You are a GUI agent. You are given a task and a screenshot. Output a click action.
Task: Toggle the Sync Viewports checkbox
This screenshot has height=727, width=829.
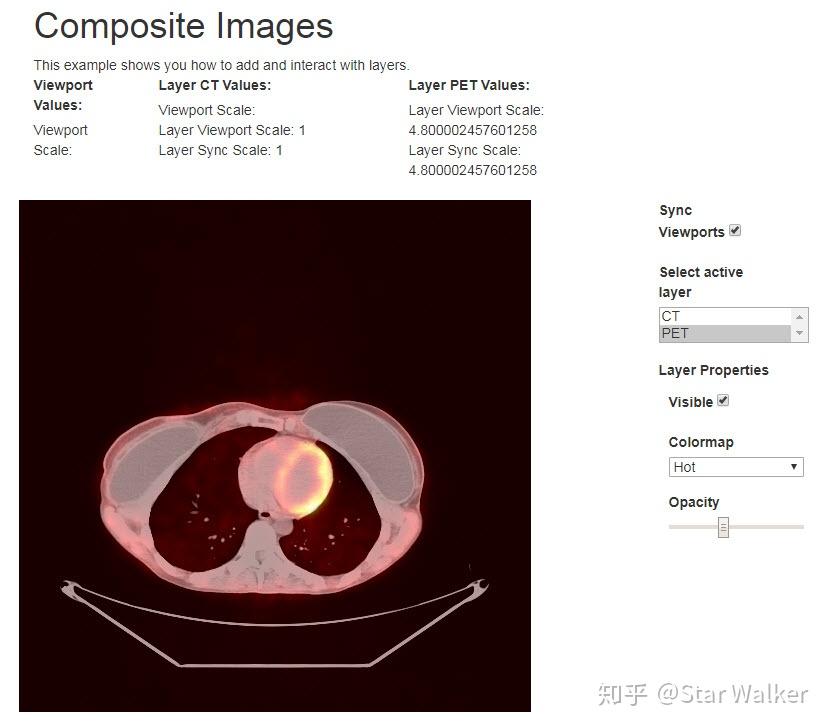(735, 230)
